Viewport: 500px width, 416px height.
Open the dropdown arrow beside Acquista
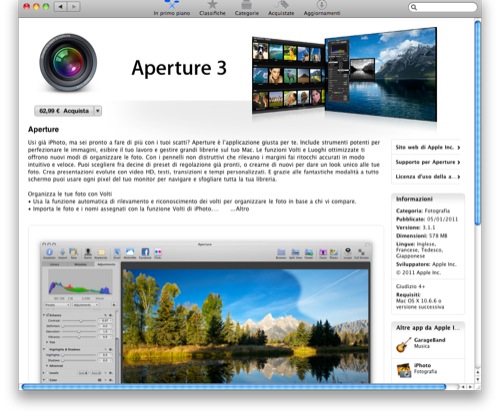pos(98,111)
